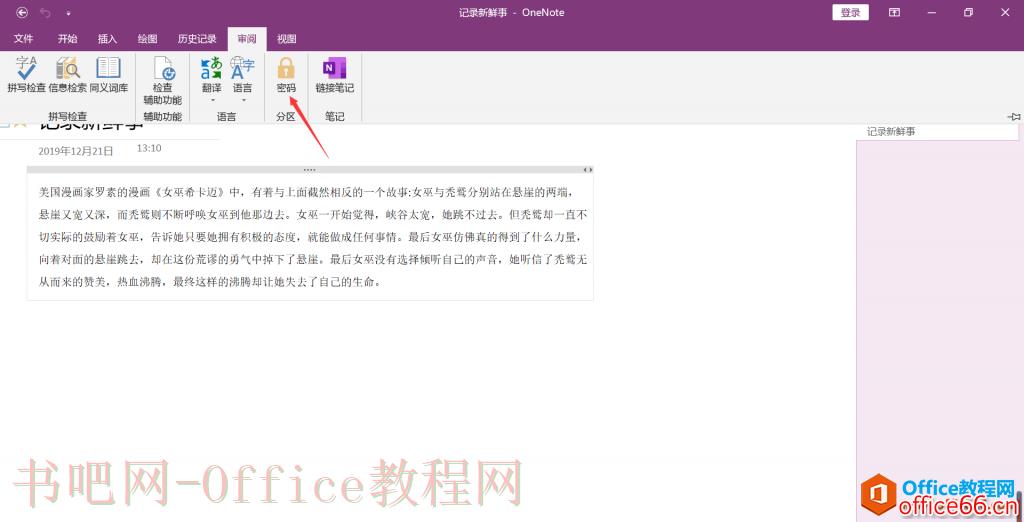Select the 审阅 ribbon tab
The image size is (1024, 522).
(247, 39)
